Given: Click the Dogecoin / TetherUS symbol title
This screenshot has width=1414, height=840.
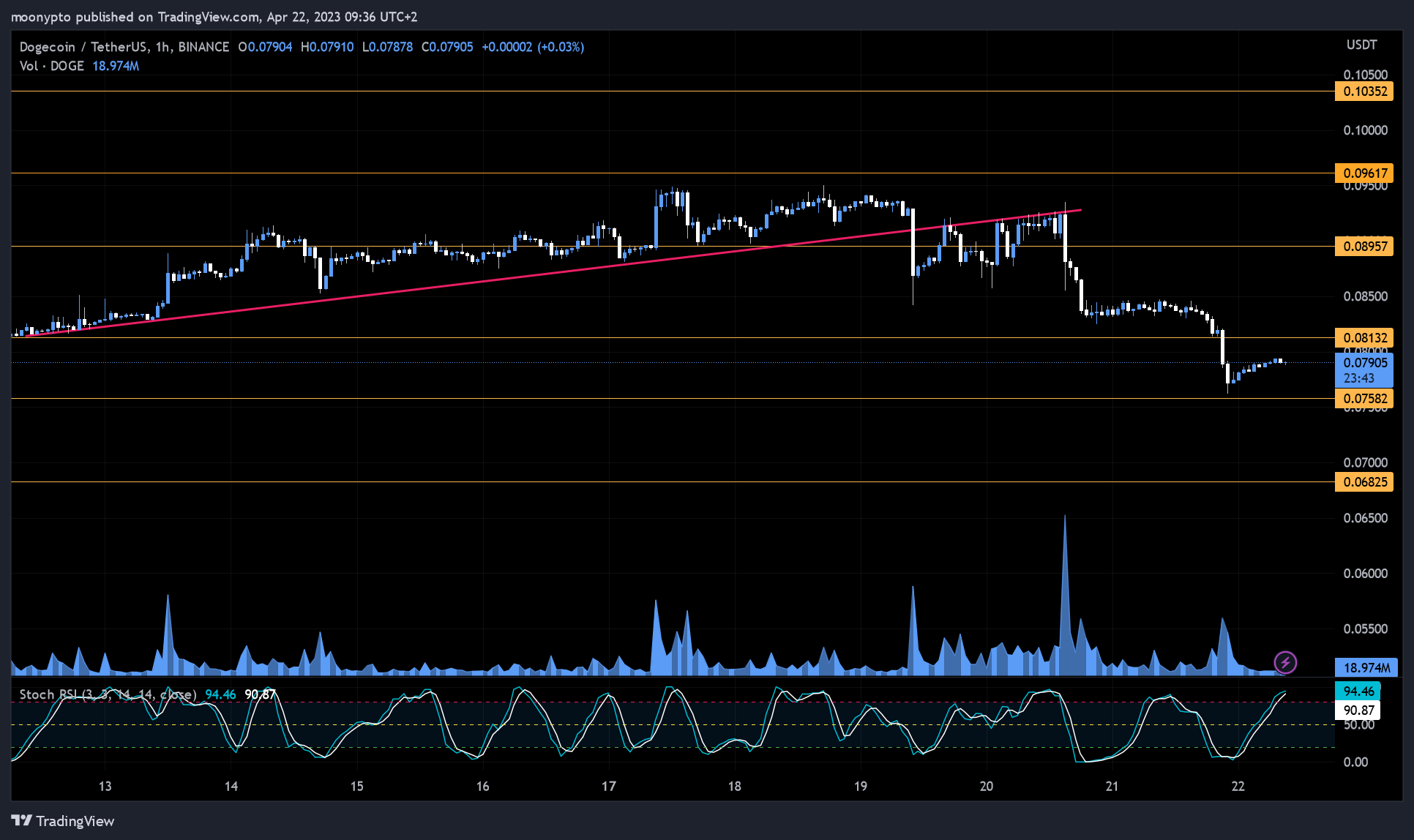Looking at the screenshot, I should (124, 47).
